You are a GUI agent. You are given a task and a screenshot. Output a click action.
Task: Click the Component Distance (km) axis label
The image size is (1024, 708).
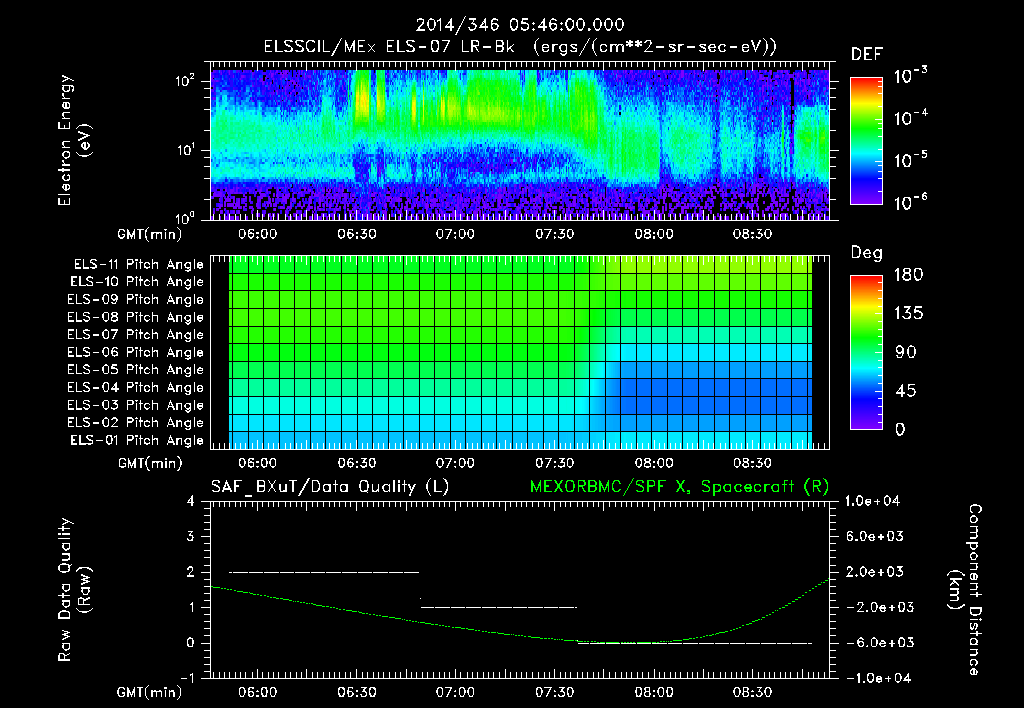[965, 590]
